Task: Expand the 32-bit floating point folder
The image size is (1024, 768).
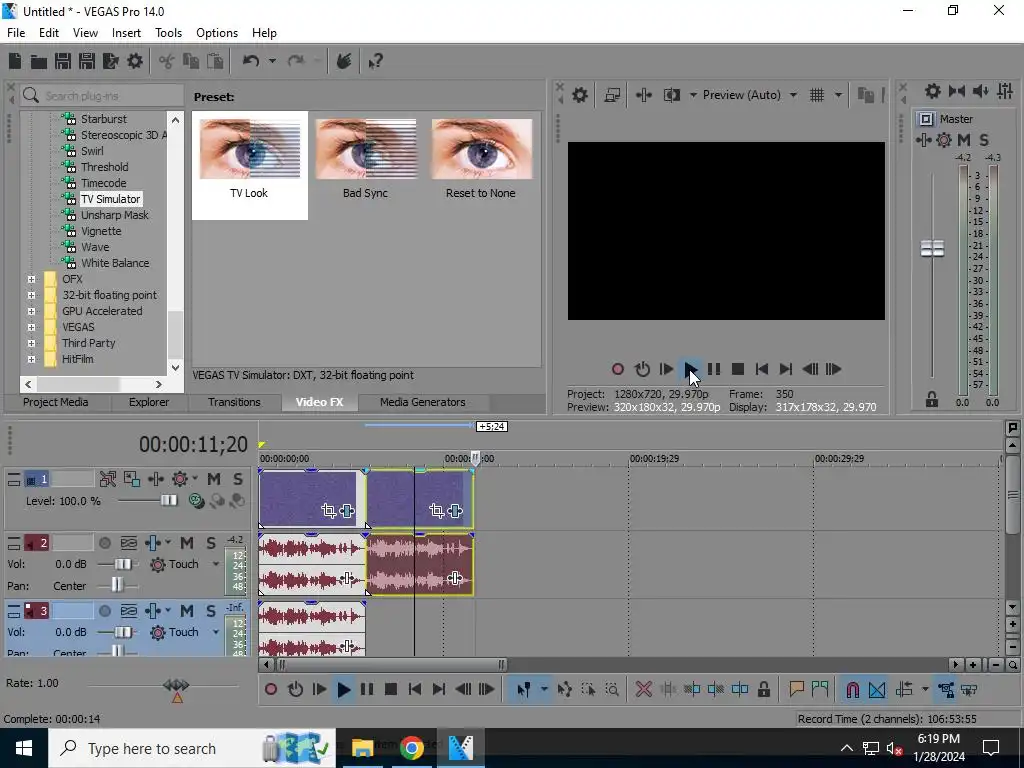Action: pyautogui.click(x=31, y=295)
